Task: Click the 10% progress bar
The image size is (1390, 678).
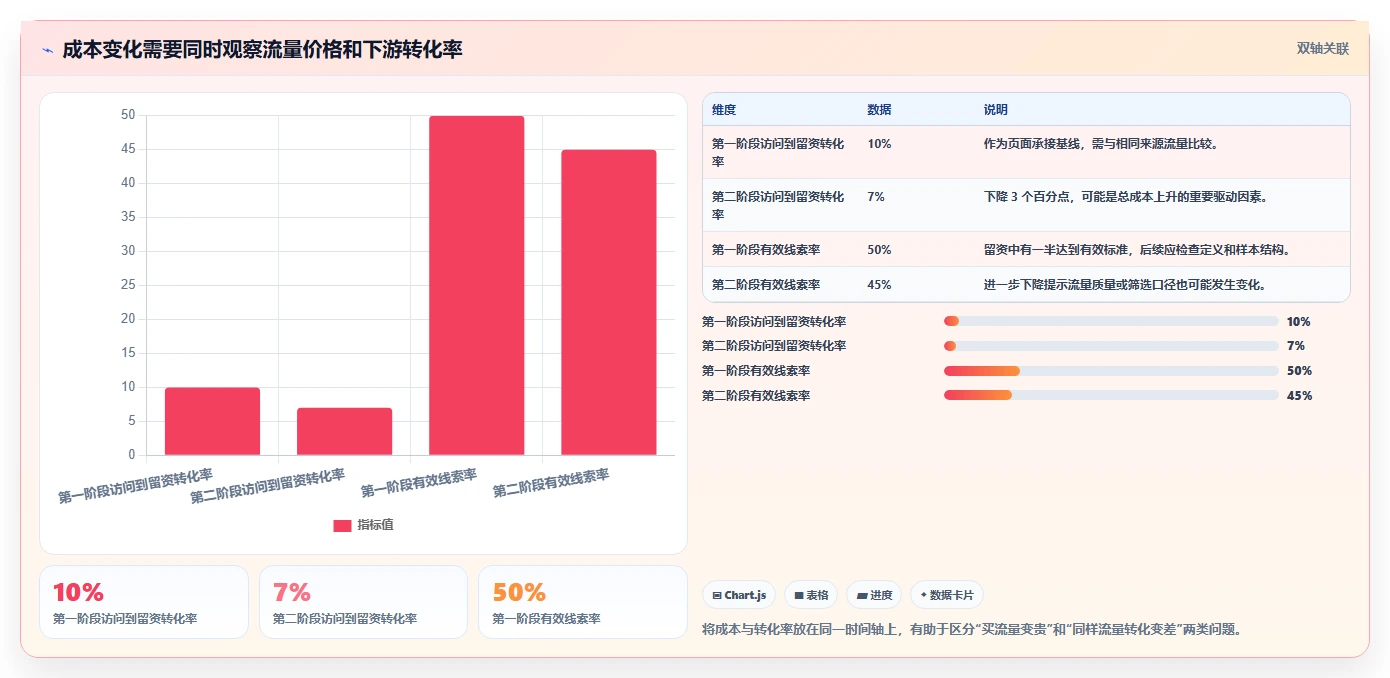Action: pyautogui.click(x=1111, y=321)
